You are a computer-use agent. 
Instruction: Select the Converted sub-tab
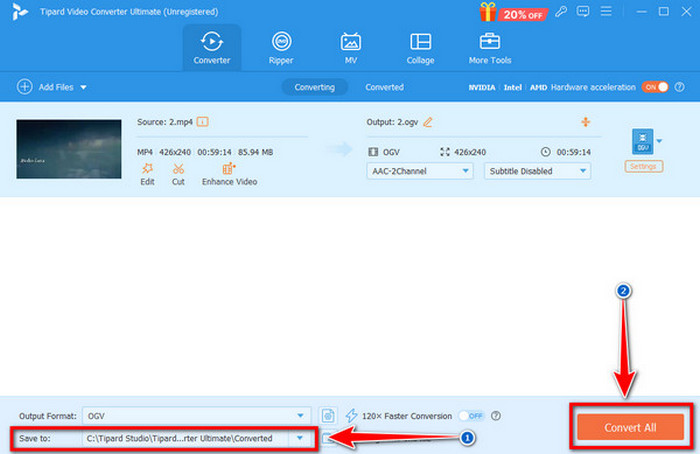point(384,87)
